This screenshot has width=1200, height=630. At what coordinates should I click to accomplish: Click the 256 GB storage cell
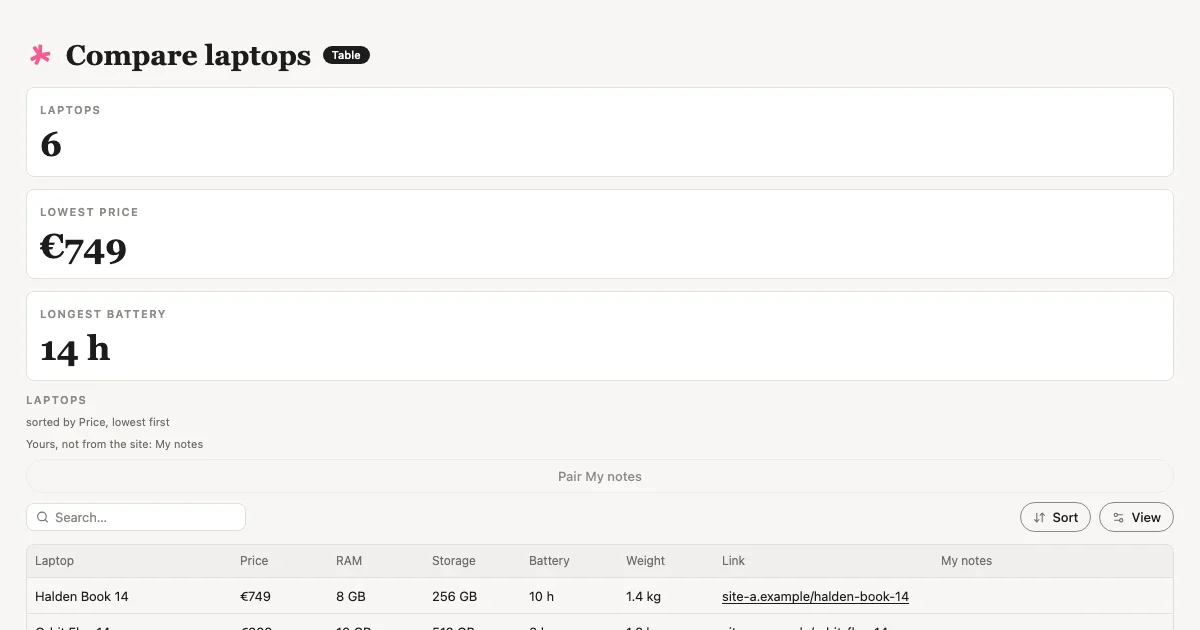[454, 597]
